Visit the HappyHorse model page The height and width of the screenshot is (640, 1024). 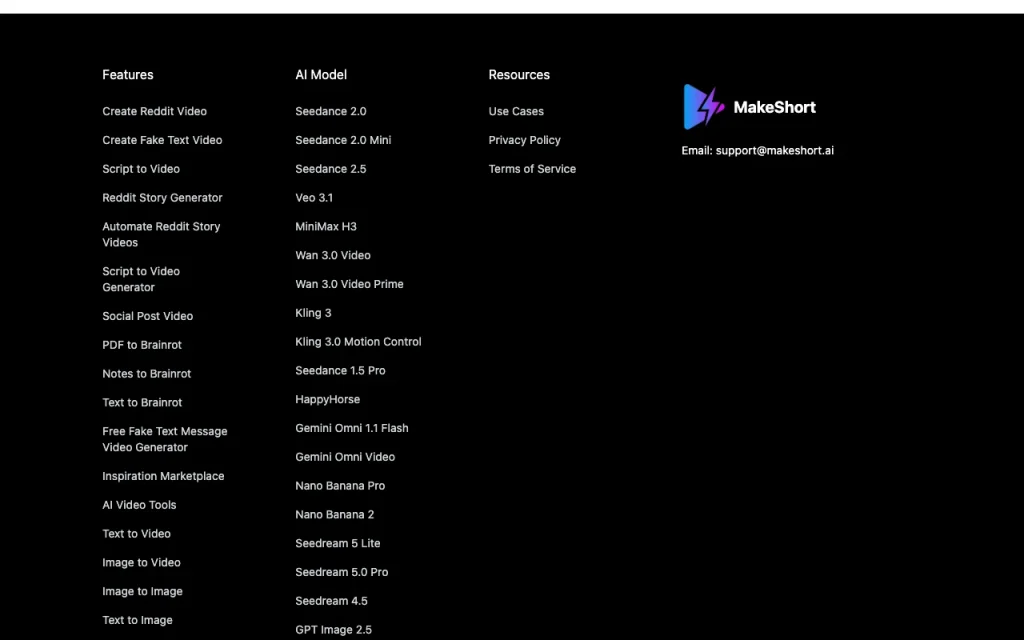point(327,399)
